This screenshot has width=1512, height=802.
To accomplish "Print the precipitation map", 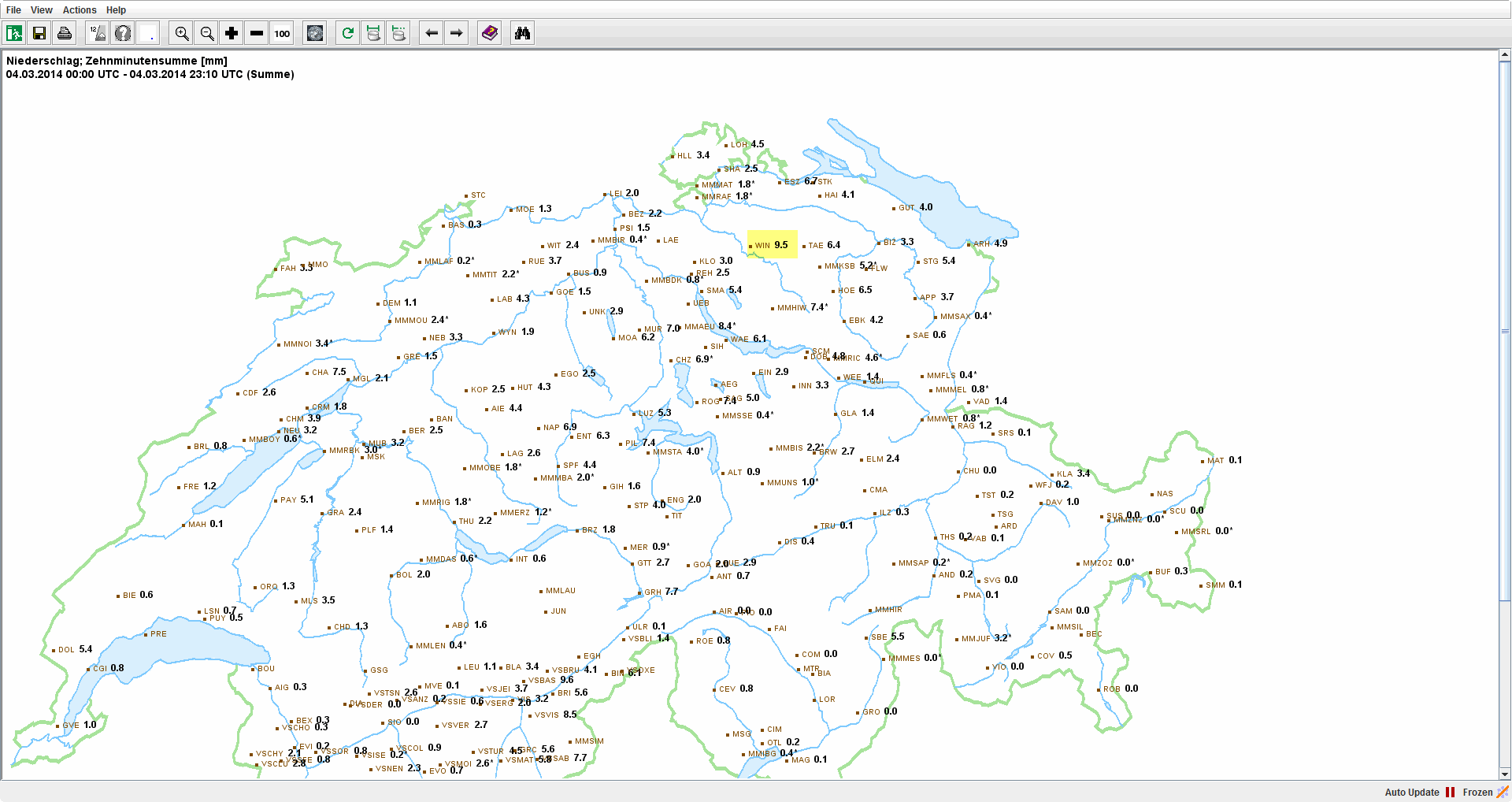I will click(x=65, y=33).
